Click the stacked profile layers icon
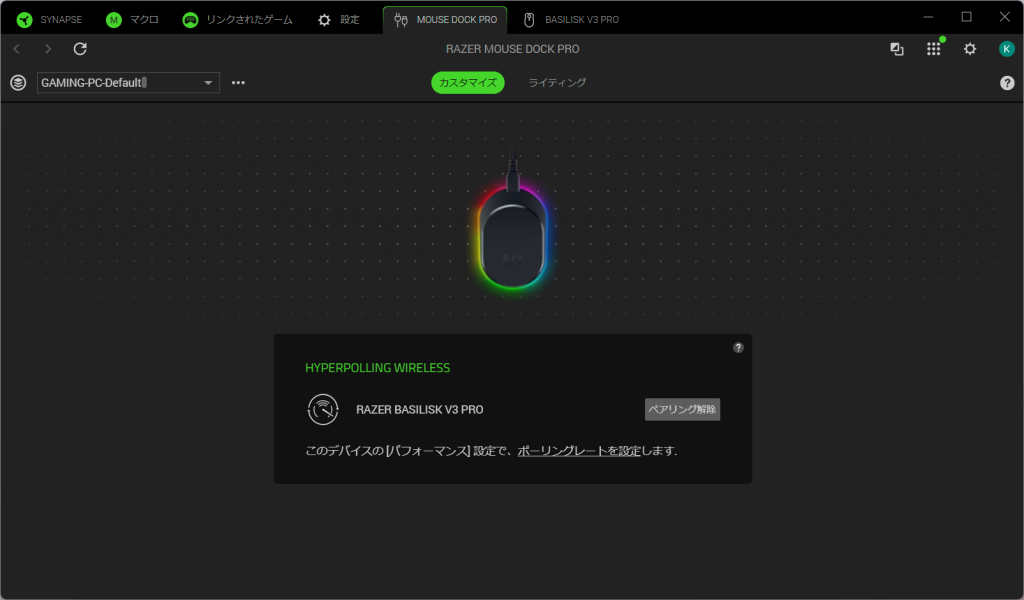 [x=18, y=83]
